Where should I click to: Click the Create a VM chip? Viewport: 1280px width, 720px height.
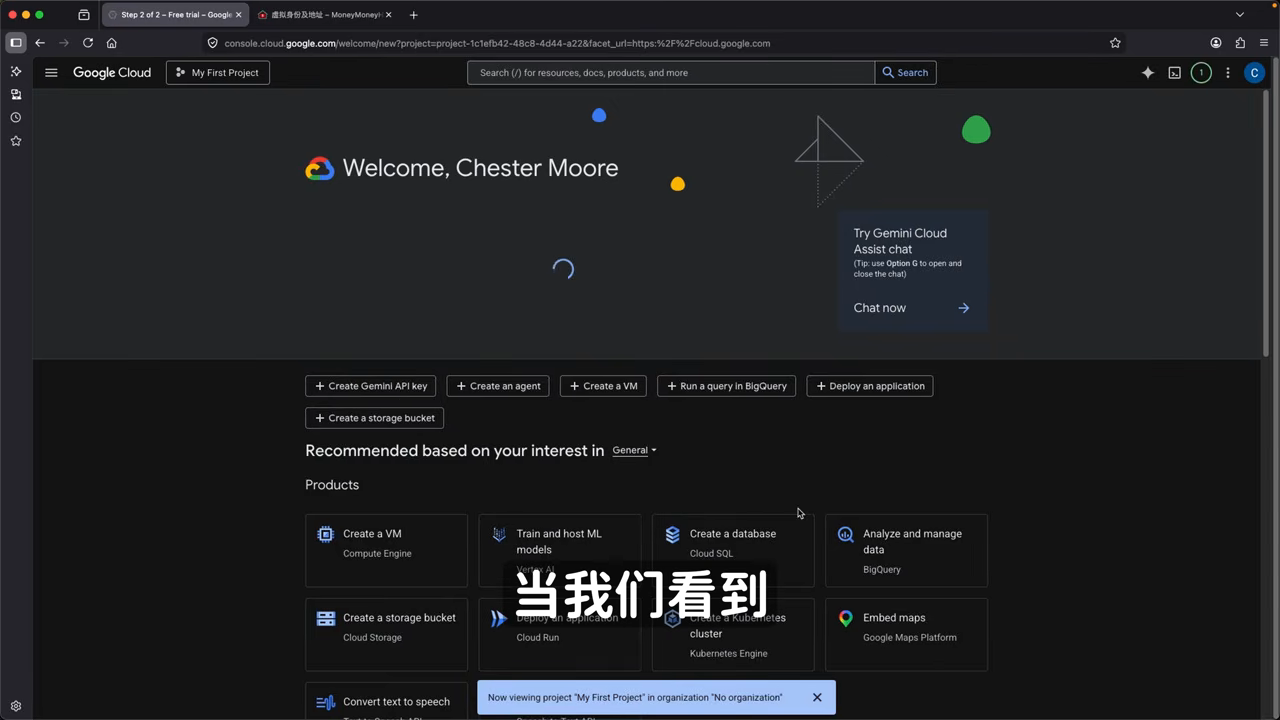pyautogui.click(x=603, y=386)
